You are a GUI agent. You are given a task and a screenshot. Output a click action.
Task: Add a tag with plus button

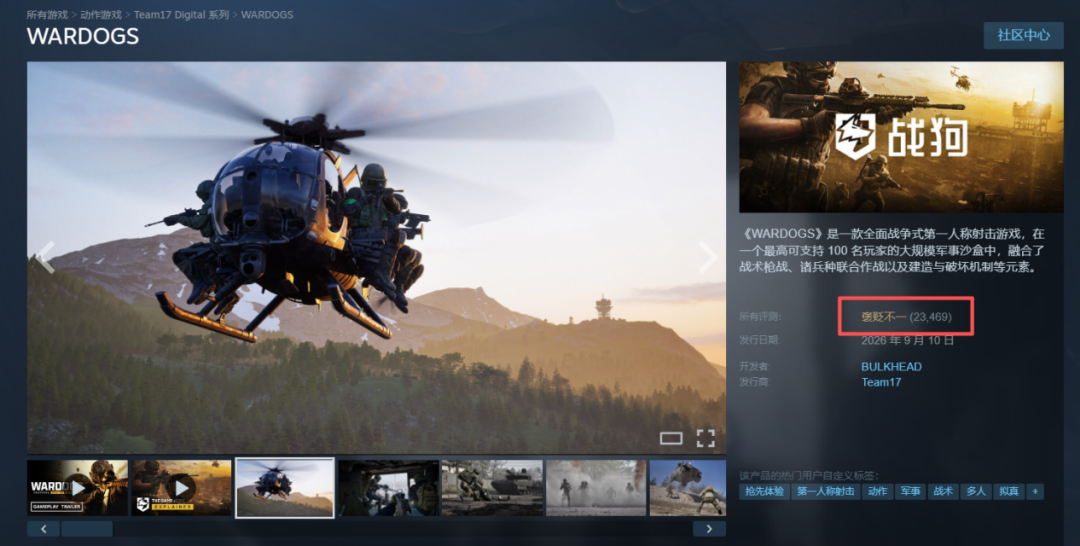click(x=1035, y=492)
